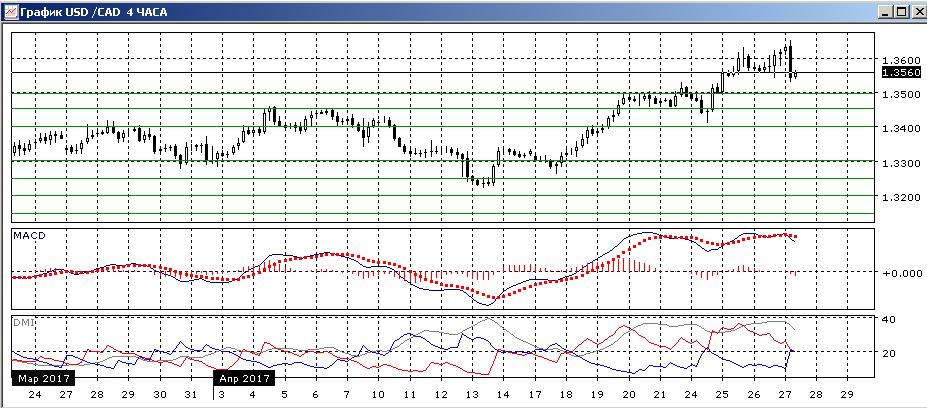
Task: Click the 1.3400 price axis label
Action: [x=900, y=128]
